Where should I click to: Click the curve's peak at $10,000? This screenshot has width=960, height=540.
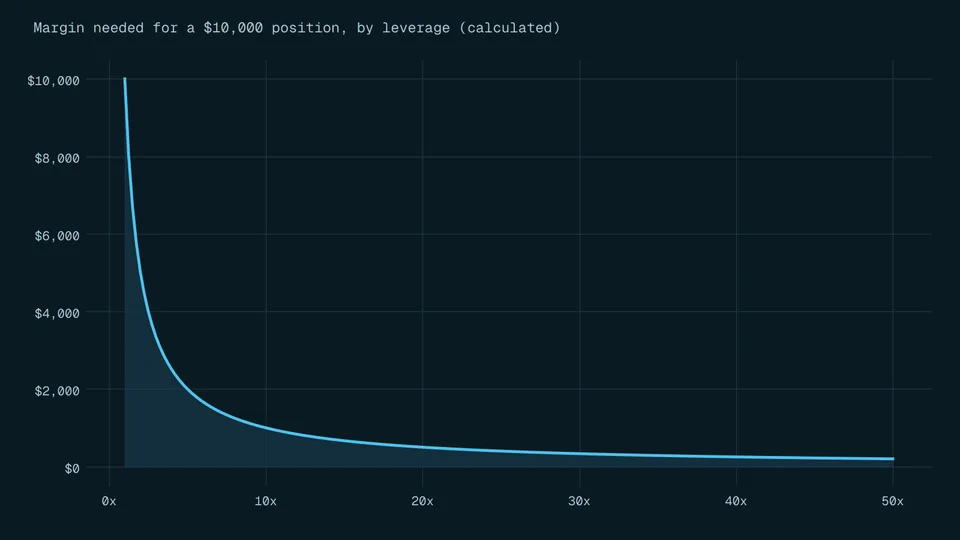[x=125, y=80]
